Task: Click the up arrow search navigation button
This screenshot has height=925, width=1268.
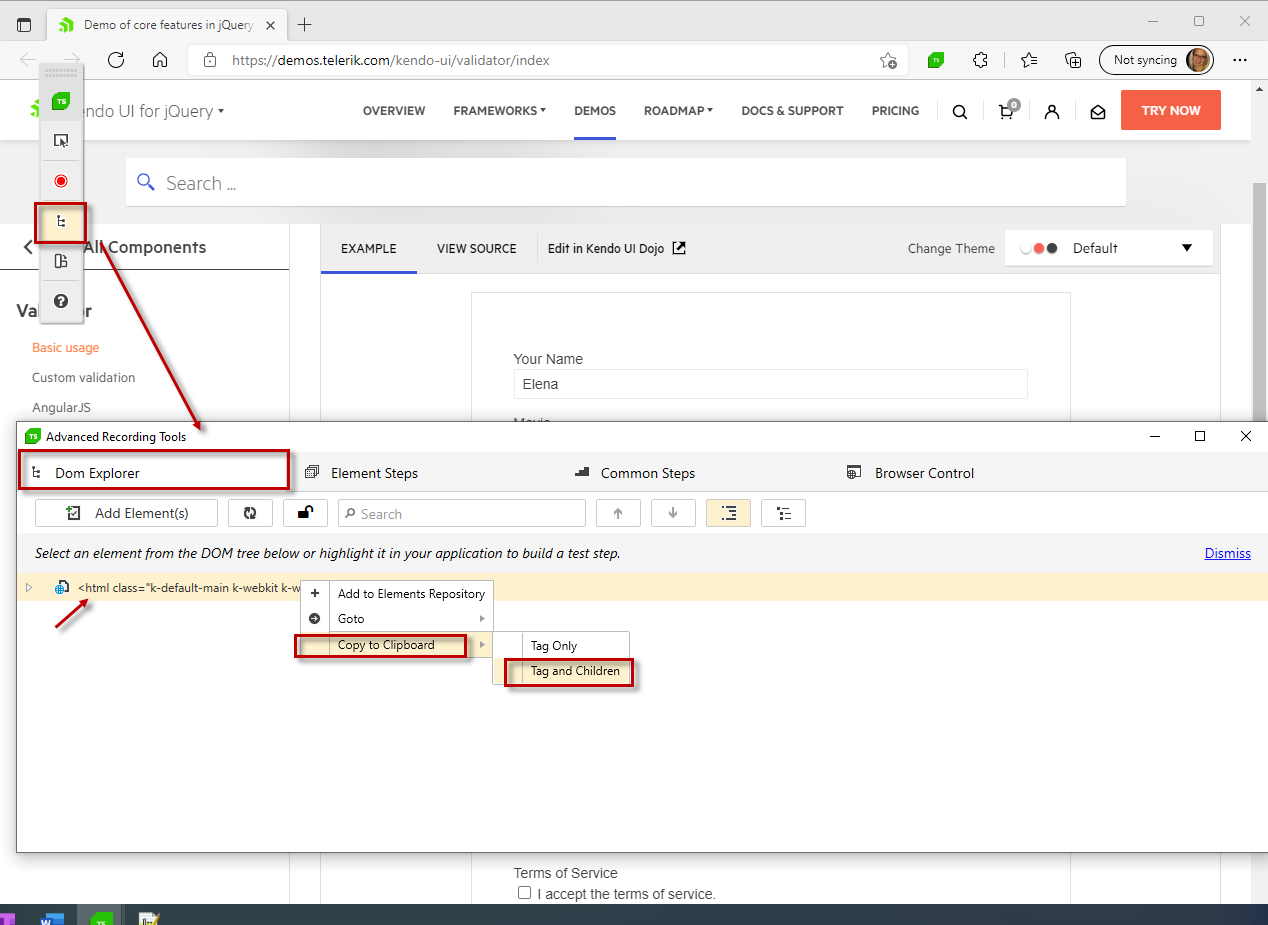Action: (618, 513)
